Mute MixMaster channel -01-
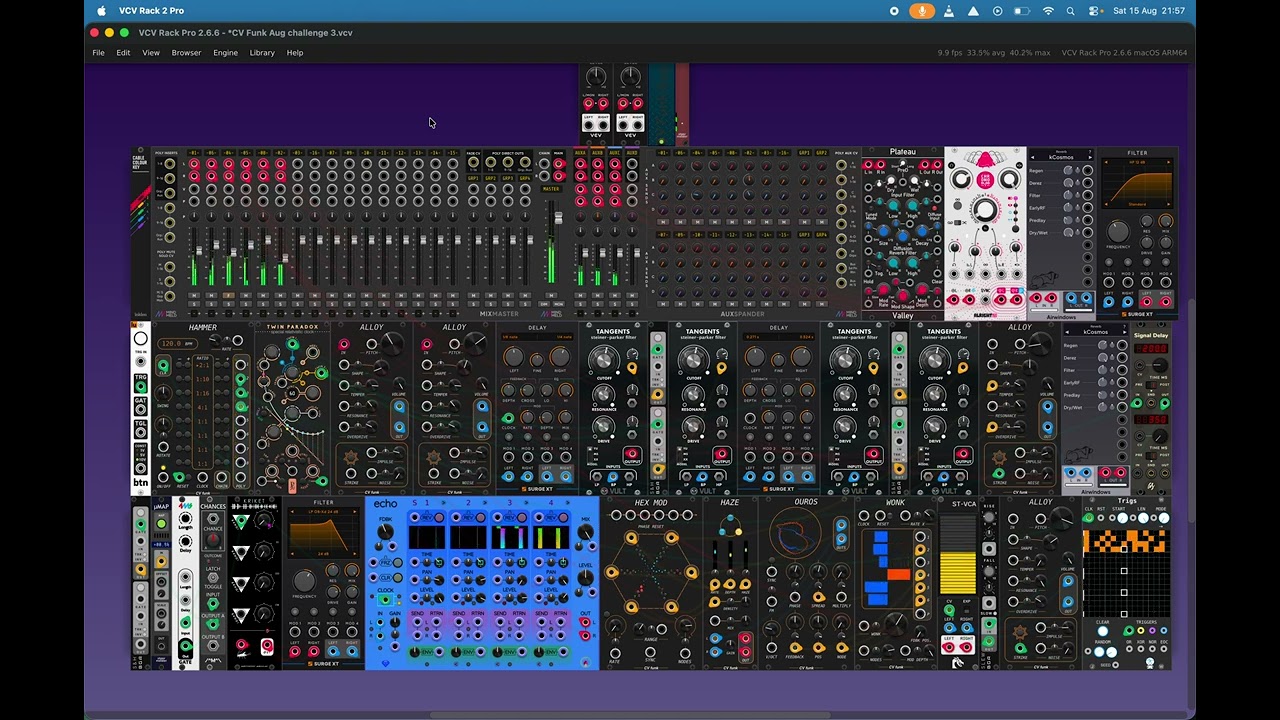 [x=194, y=295]
